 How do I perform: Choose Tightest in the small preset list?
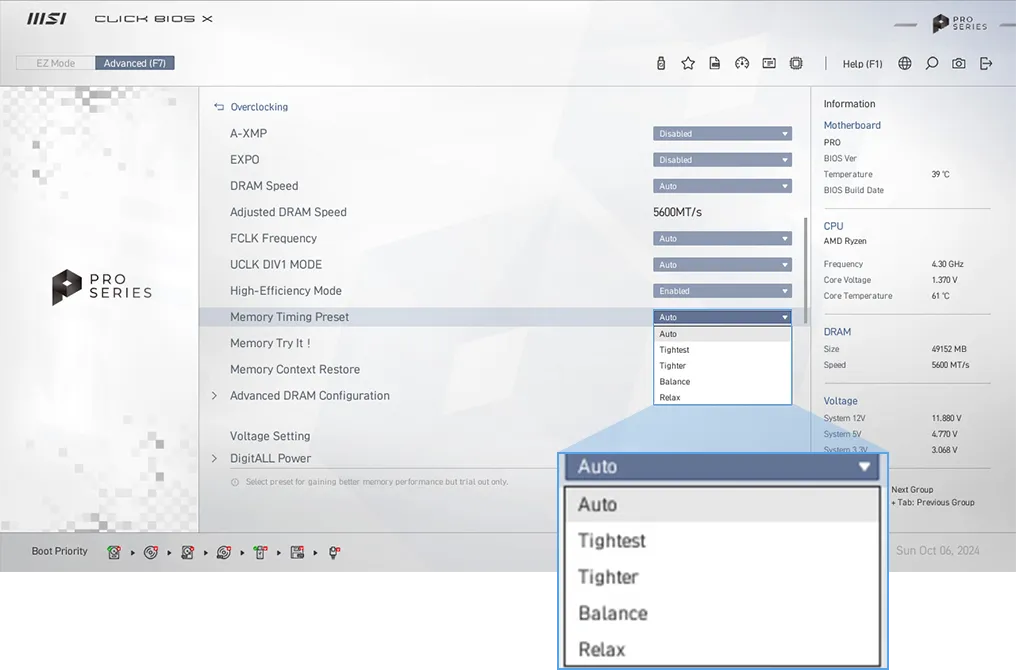click(722, 350)
